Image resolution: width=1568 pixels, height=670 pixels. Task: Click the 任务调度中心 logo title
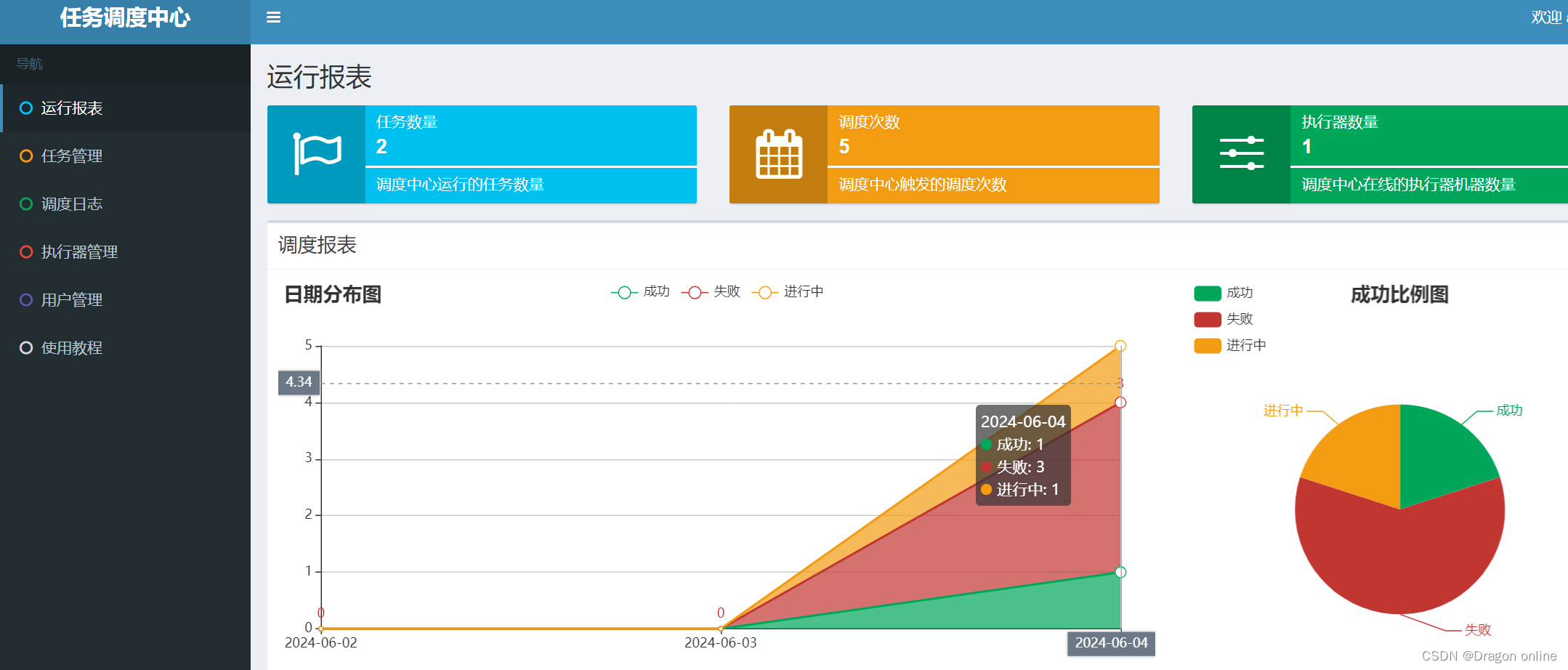point(125,17)
